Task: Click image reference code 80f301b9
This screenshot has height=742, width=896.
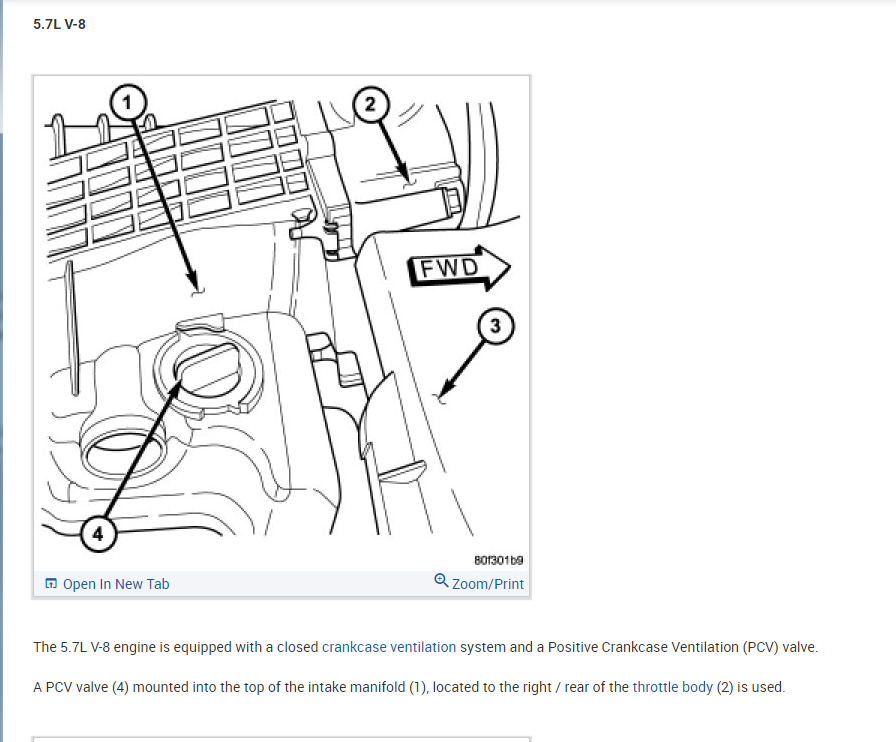Action: tap(498, 560)
